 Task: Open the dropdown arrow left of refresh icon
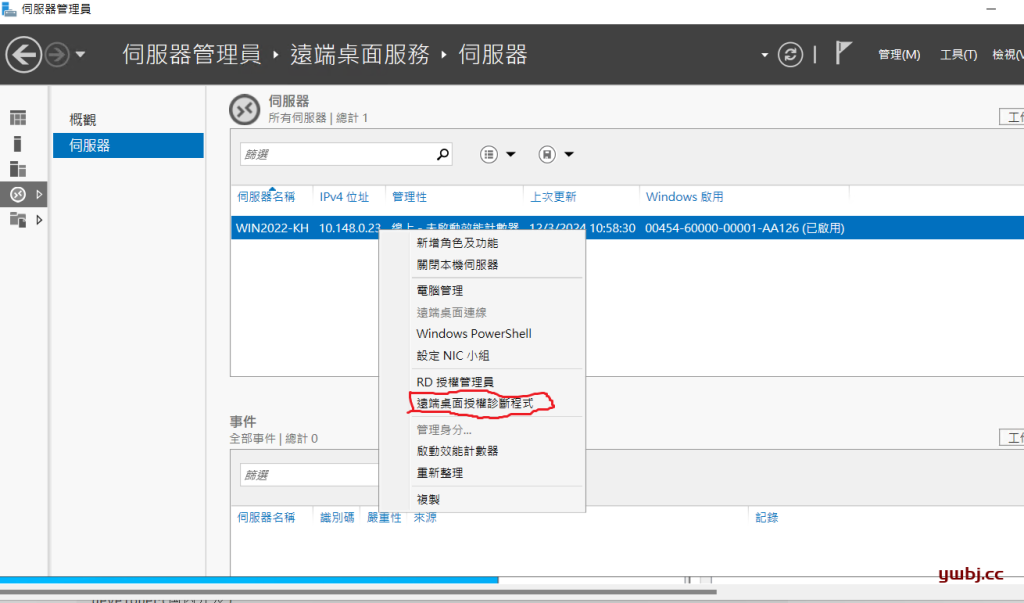pyautogui.click(x=764, y=55)
